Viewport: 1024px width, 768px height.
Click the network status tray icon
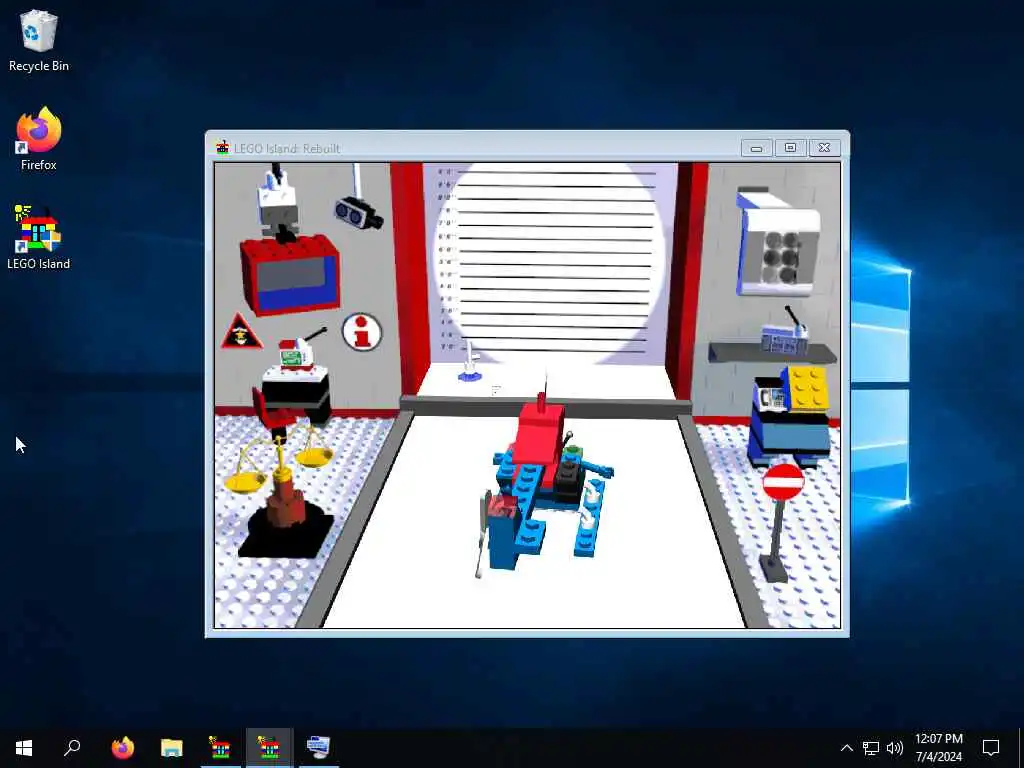coord(871,748)
